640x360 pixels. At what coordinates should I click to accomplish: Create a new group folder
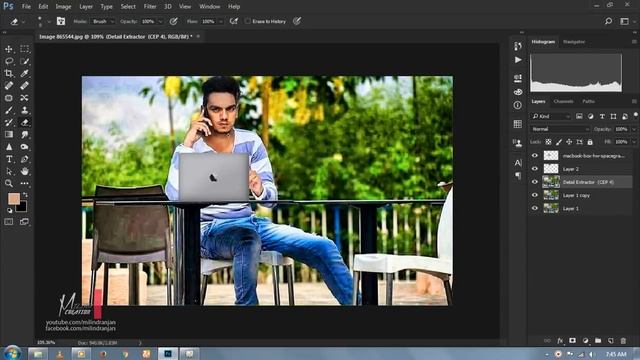pos(598,340)
